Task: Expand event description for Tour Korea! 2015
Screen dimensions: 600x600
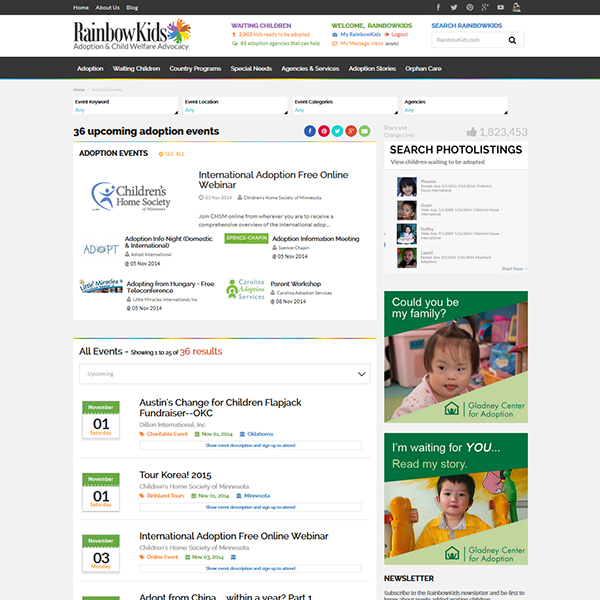Action: (250, 507)
